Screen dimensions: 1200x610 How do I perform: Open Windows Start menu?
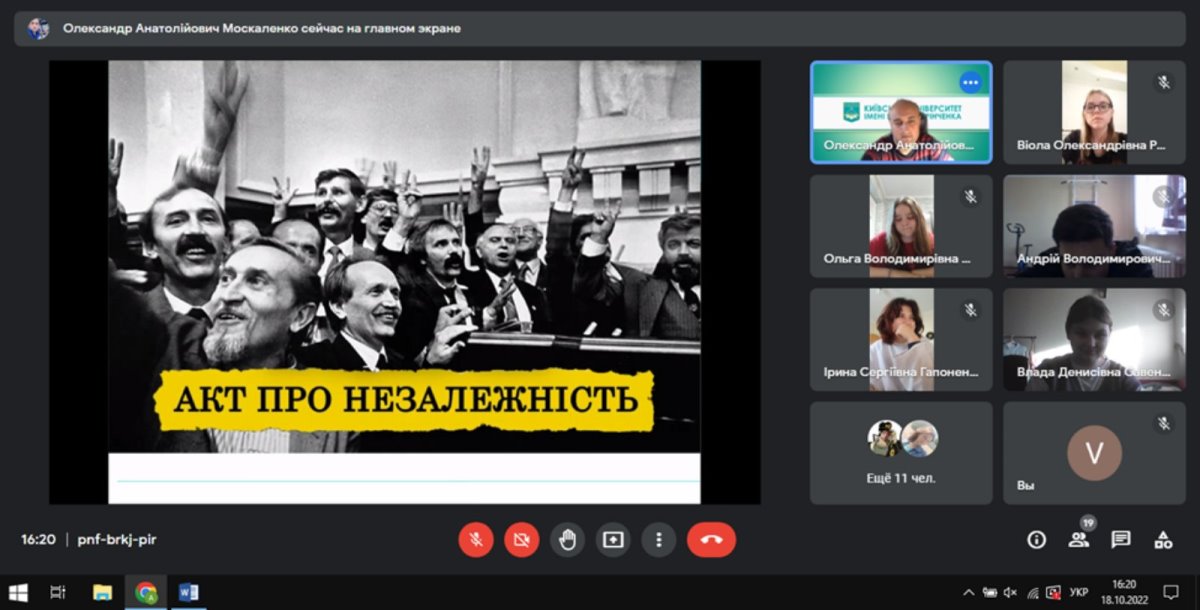pos(18,592)
